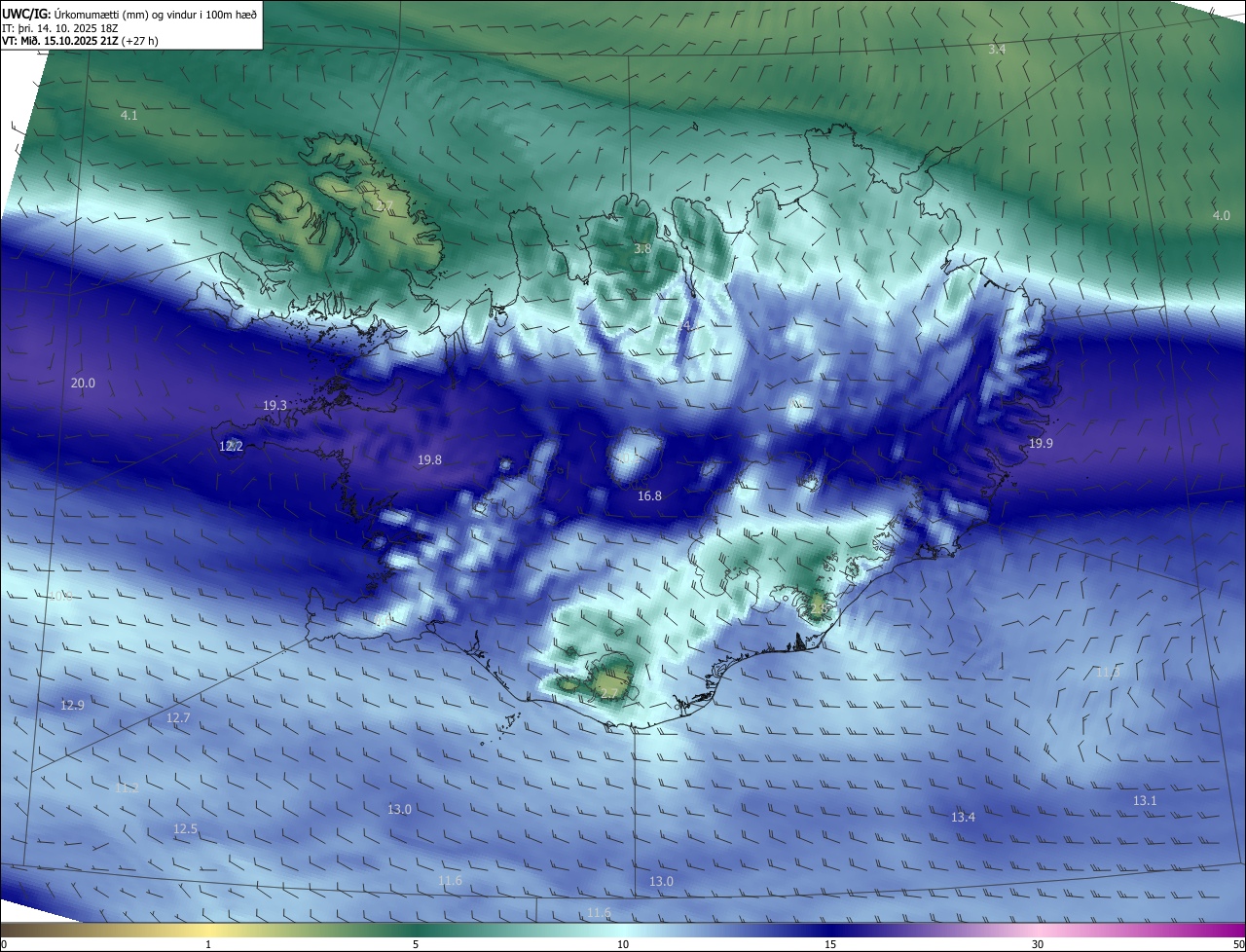Image resolution: width=1246 pixels, height=952 pixels.
Task: Click the 13.4 value label on the map
Action: coord(963,817)
